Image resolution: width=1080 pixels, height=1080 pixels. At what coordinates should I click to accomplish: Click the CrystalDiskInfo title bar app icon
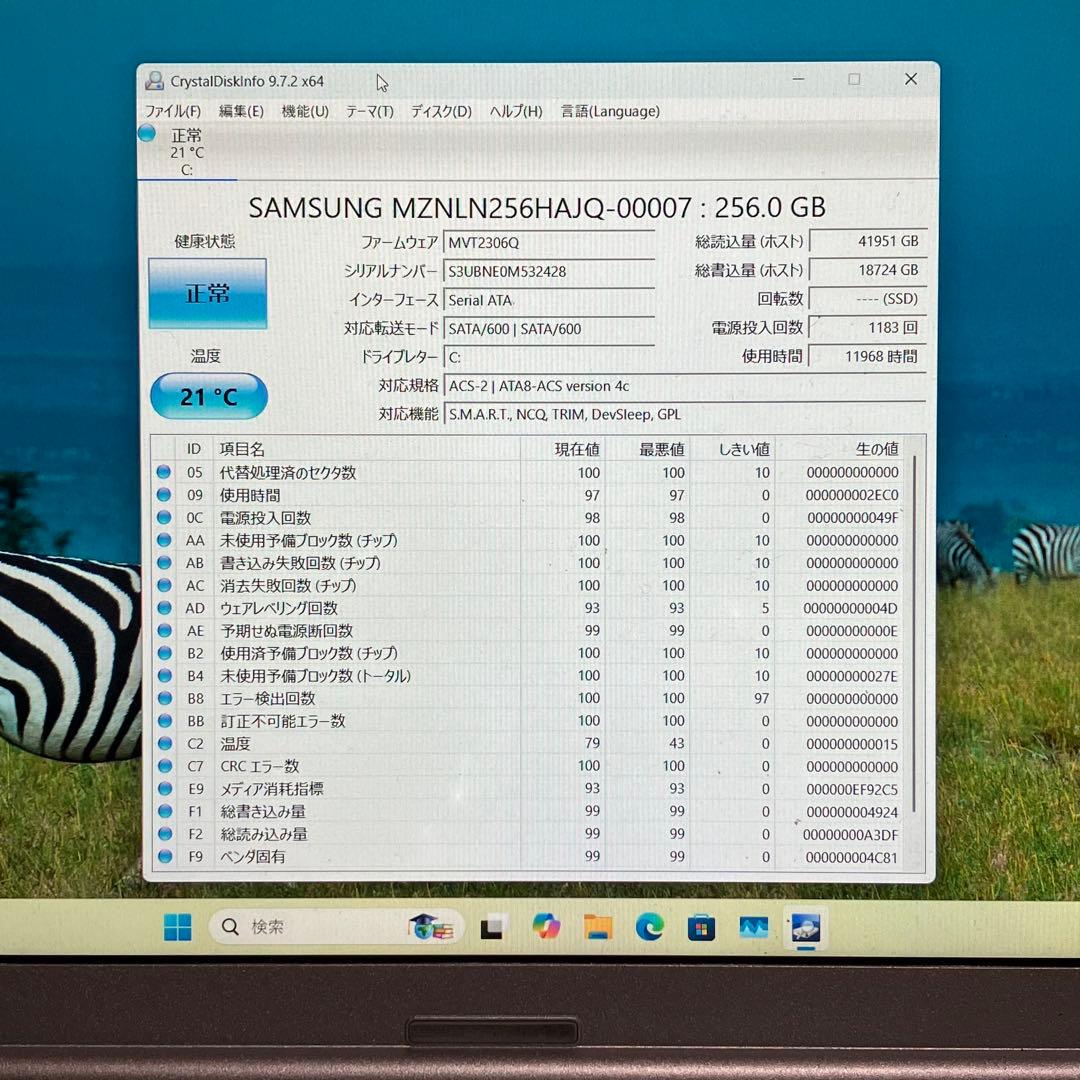(155, 81)
